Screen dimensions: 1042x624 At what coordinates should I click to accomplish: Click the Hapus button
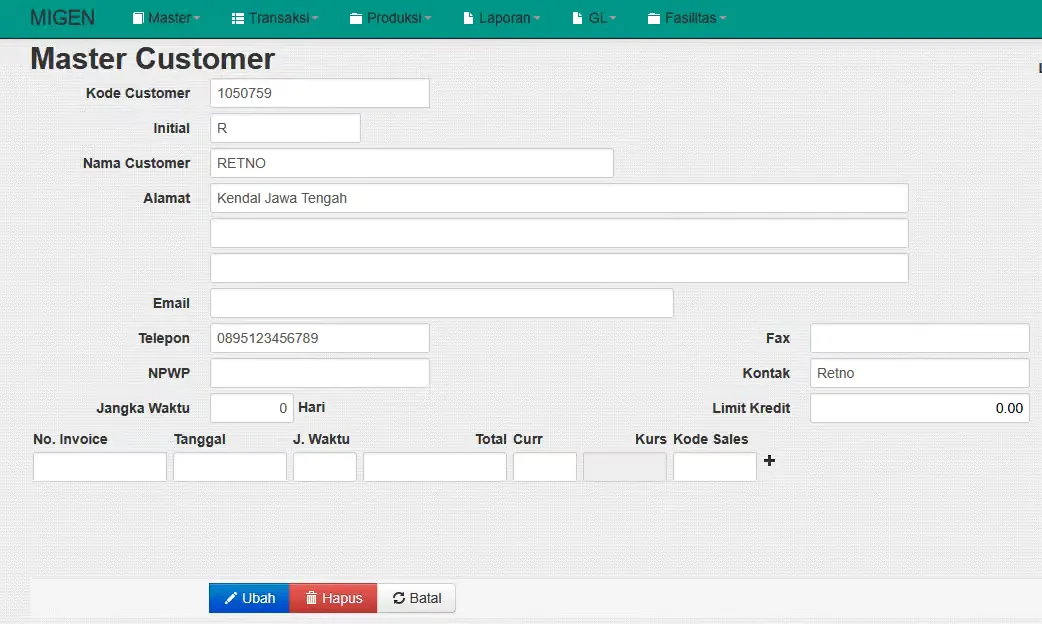[333, 598]
